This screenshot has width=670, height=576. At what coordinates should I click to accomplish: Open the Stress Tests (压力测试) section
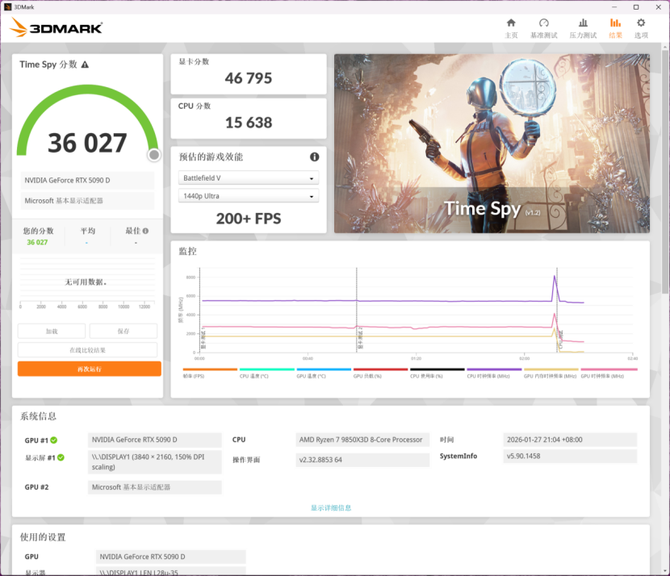(x=582, y=27)
